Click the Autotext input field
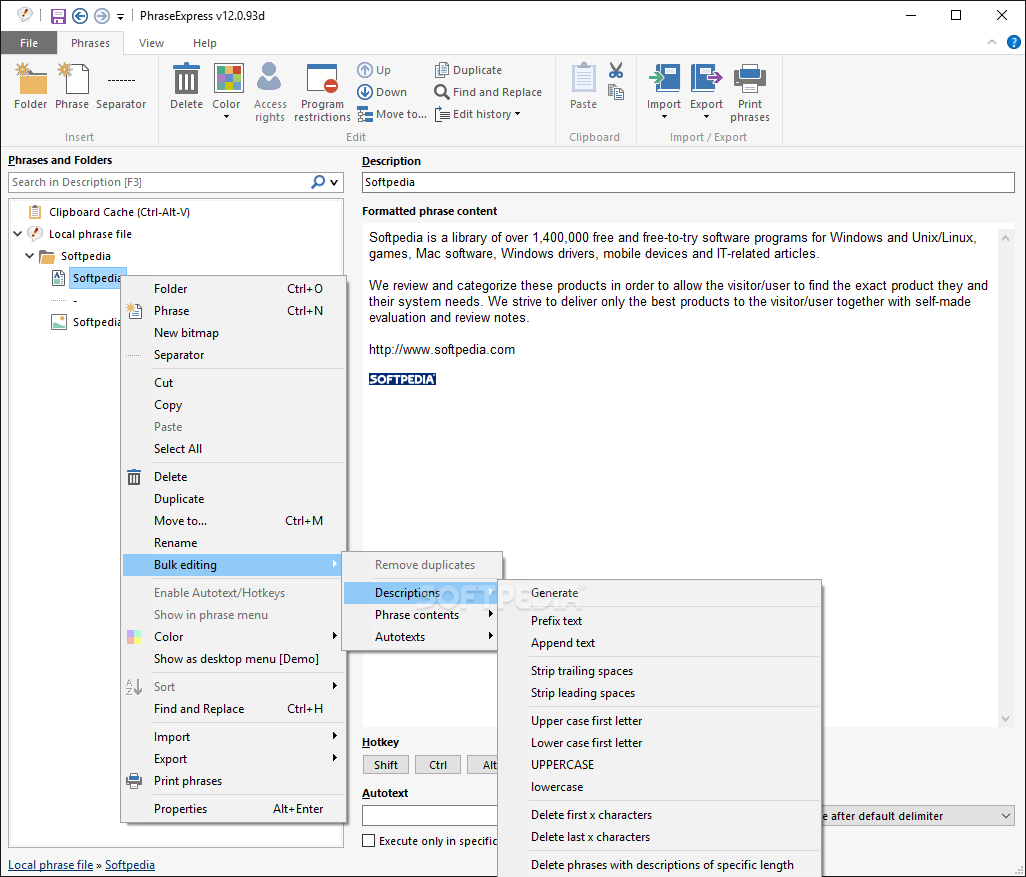This screenshot has height=877, width=1026. 430,815
